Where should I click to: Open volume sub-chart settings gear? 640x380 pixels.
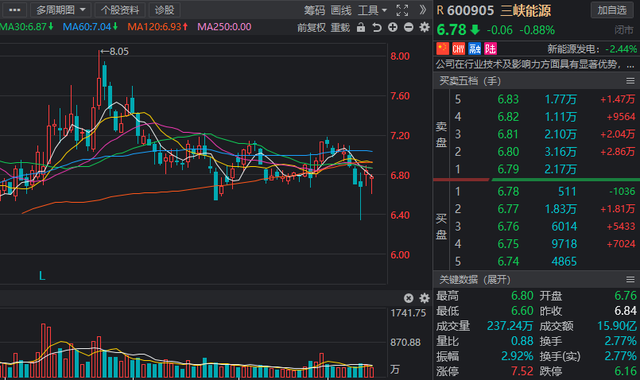424,298
